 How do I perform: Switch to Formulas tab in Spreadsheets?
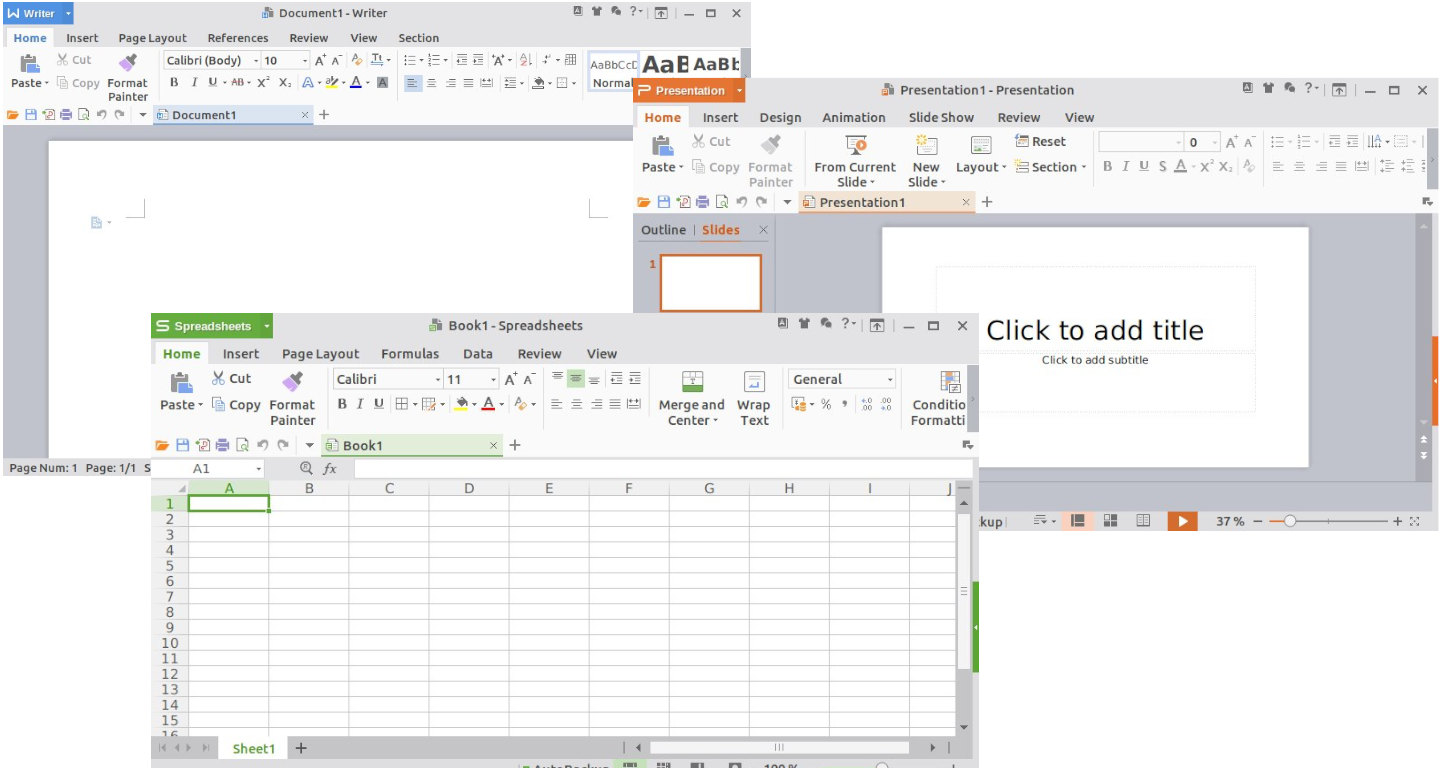(410, 354)
